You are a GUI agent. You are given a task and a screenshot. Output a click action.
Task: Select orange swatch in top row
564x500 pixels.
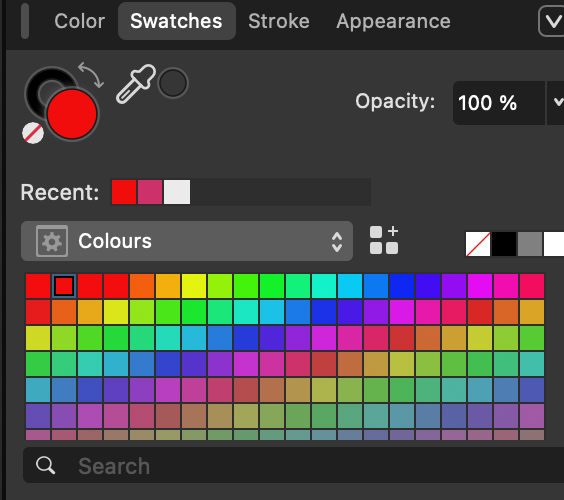coord(142,286)
